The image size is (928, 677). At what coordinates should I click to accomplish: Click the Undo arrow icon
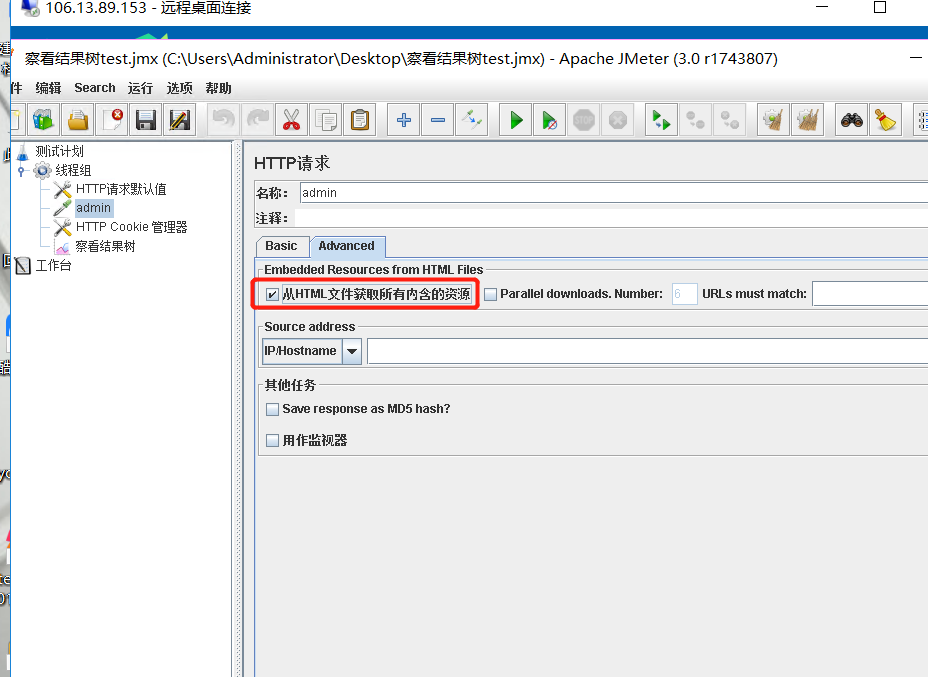click(x=224, y=120)
